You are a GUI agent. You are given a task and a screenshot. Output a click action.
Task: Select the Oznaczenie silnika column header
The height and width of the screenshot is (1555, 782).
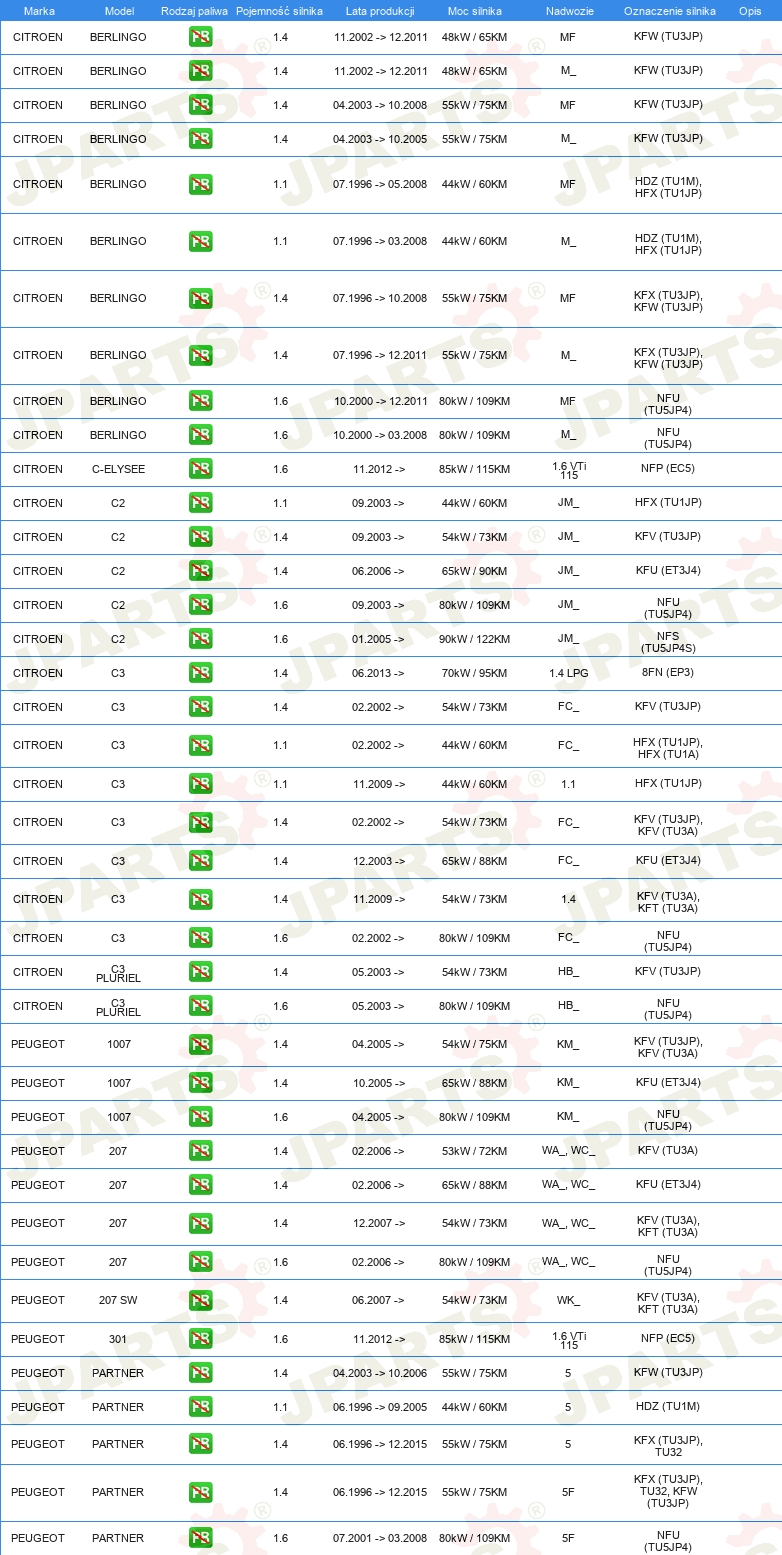(x=669, y=10)
